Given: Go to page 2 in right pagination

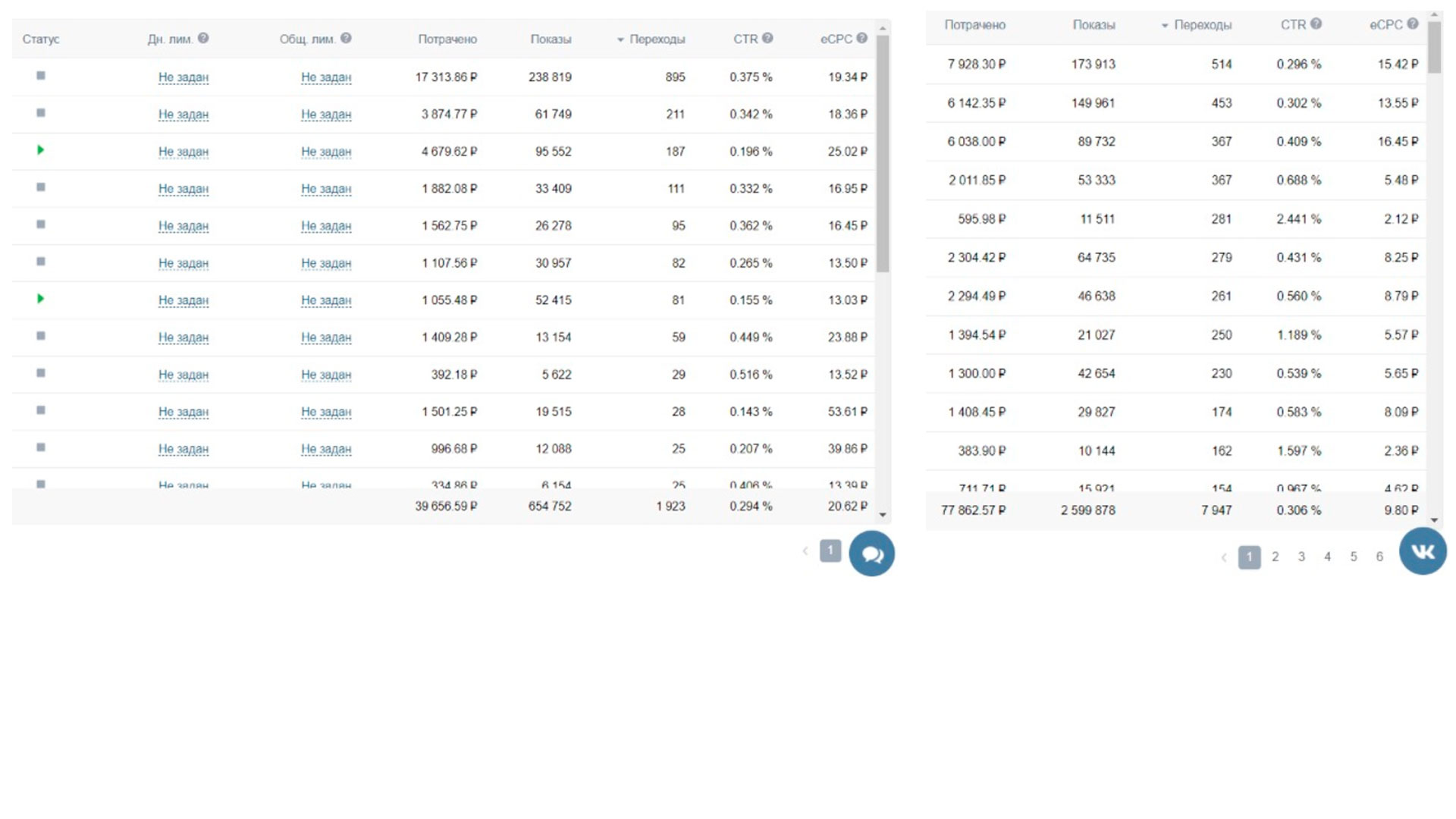Looking at the screenshot, I should (x=1276, y=557).
